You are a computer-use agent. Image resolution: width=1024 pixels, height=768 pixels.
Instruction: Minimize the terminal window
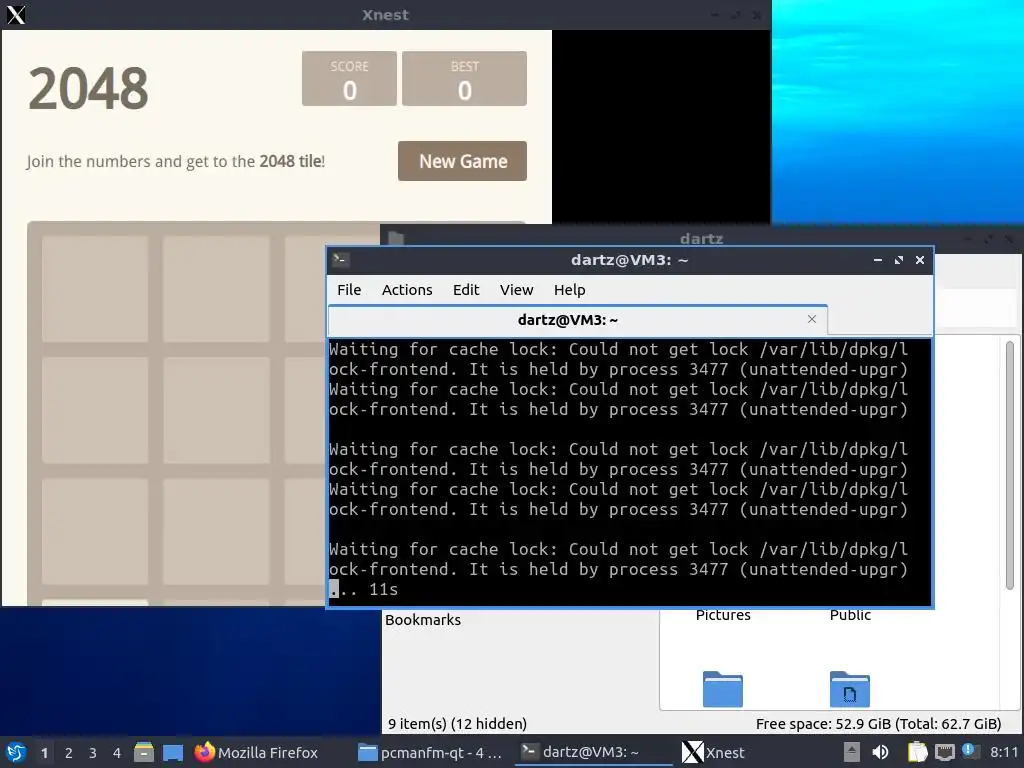click(878, 260)
